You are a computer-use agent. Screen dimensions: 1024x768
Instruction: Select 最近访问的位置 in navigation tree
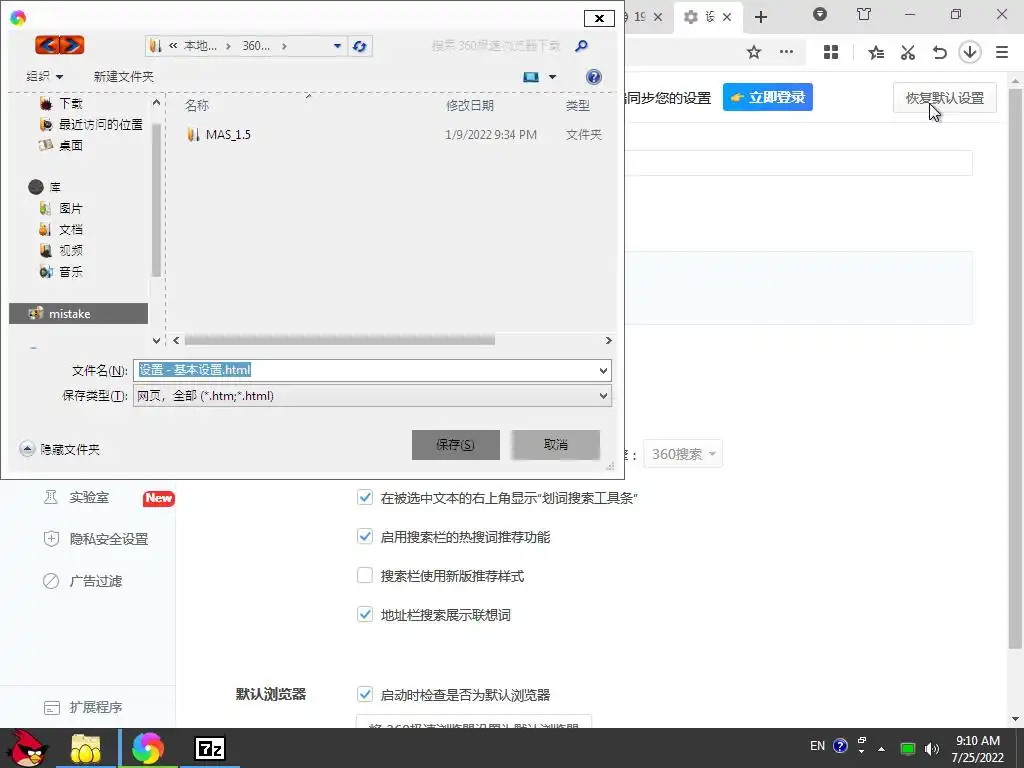[91, 124]
